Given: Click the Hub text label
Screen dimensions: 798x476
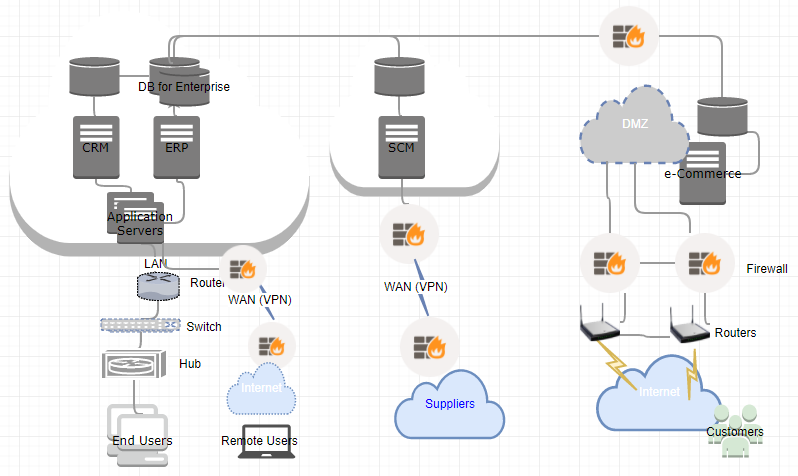Looking at the screenshot, I should point(190,364).
